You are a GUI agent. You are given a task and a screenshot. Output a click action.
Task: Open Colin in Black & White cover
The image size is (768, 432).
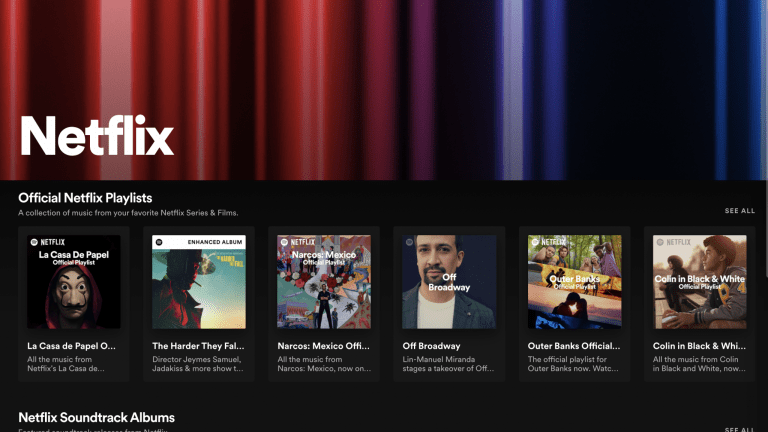tap(699, 282)
